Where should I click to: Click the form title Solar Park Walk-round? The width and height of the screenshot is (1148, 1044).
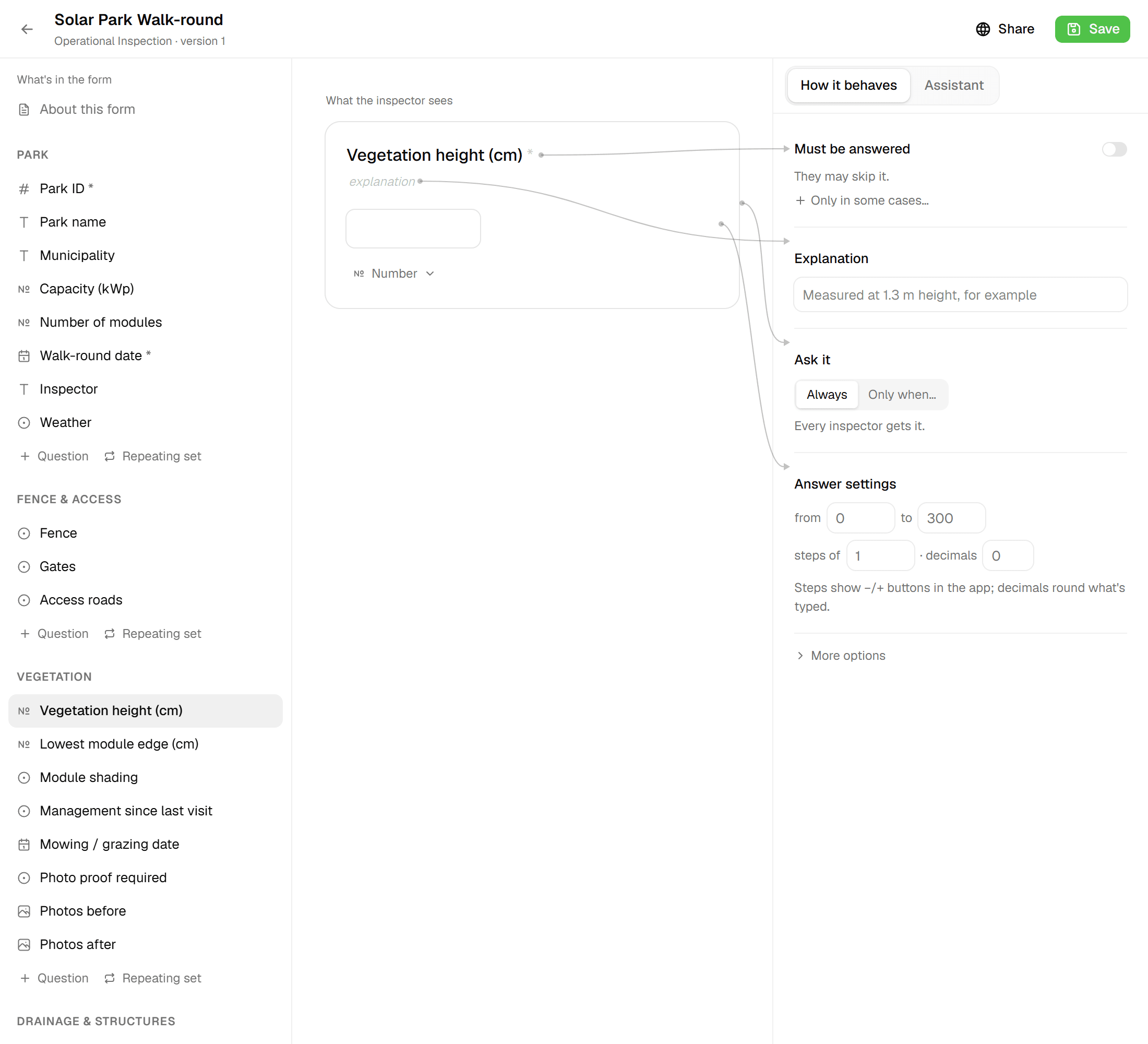click(138, 20)
